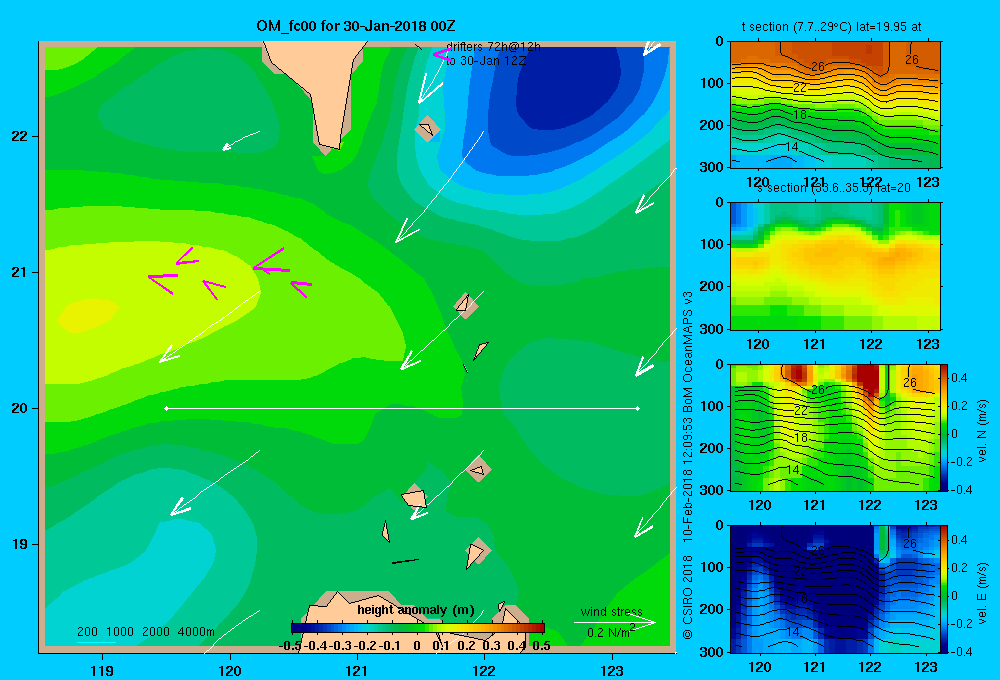Click the 14 contour label in t section
The width and height of the screenshot is (1000, 680).
pos(791,147)
